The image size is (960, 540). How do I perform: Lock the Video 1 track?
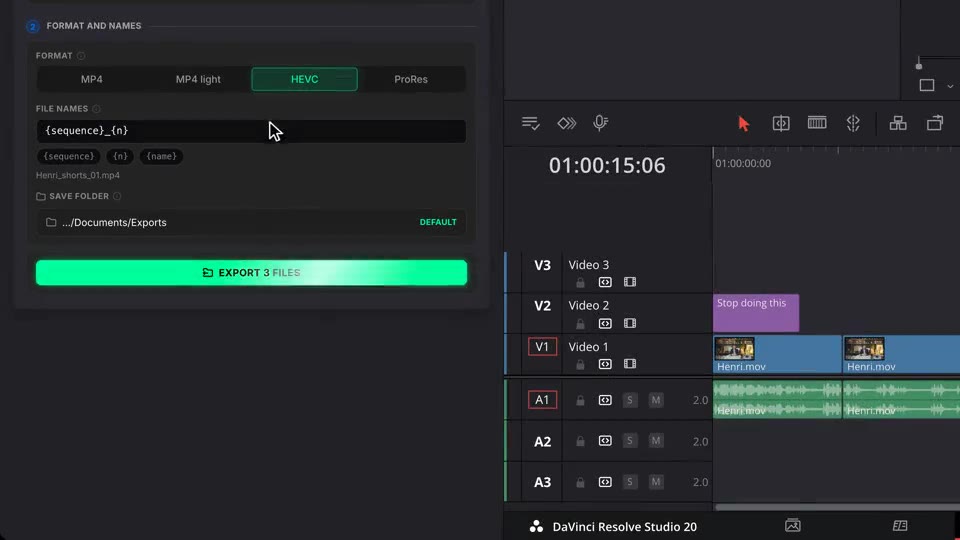pos(580,365)
